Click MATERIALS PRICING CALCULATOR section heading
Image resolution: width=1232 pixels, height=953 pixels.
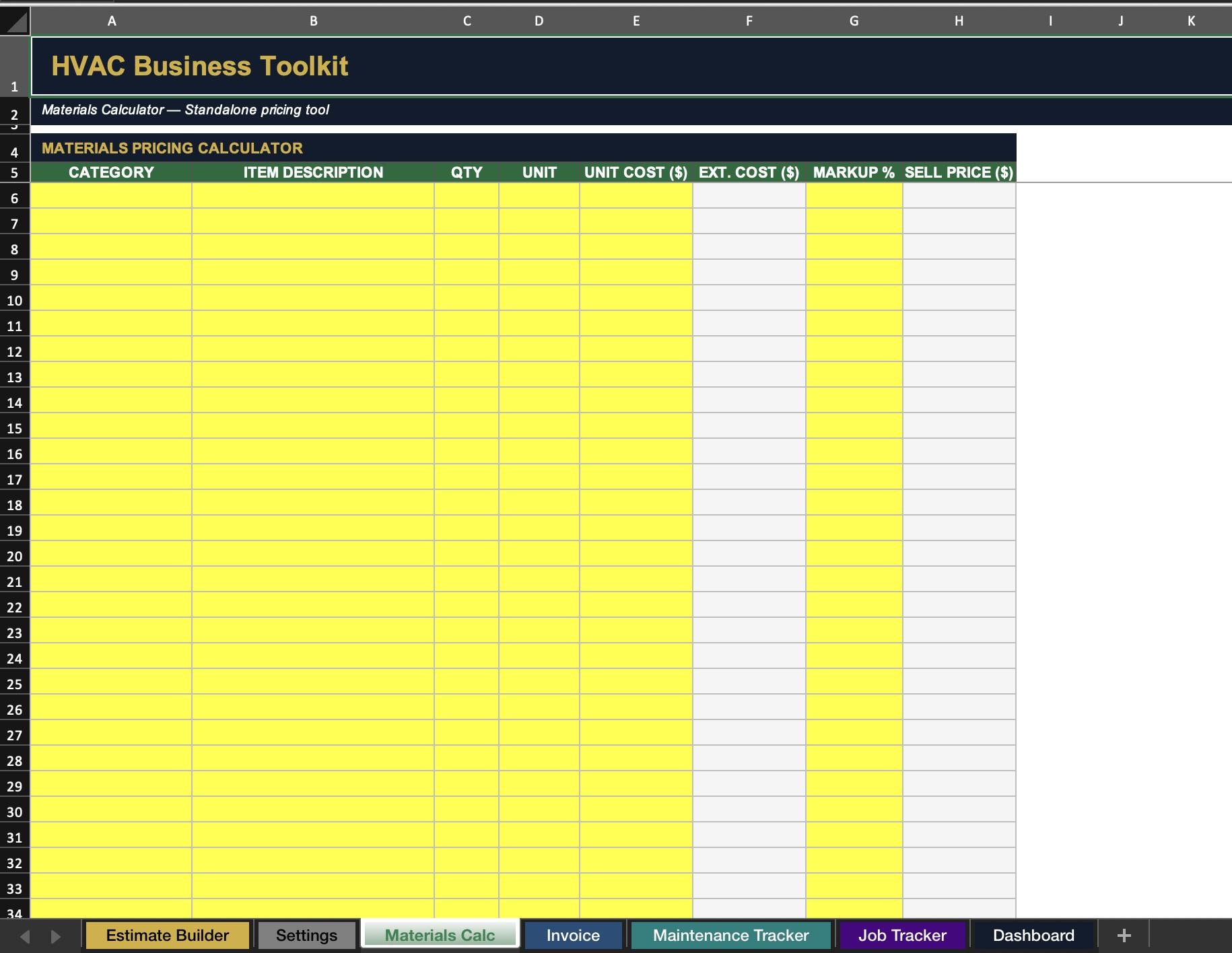172,148
